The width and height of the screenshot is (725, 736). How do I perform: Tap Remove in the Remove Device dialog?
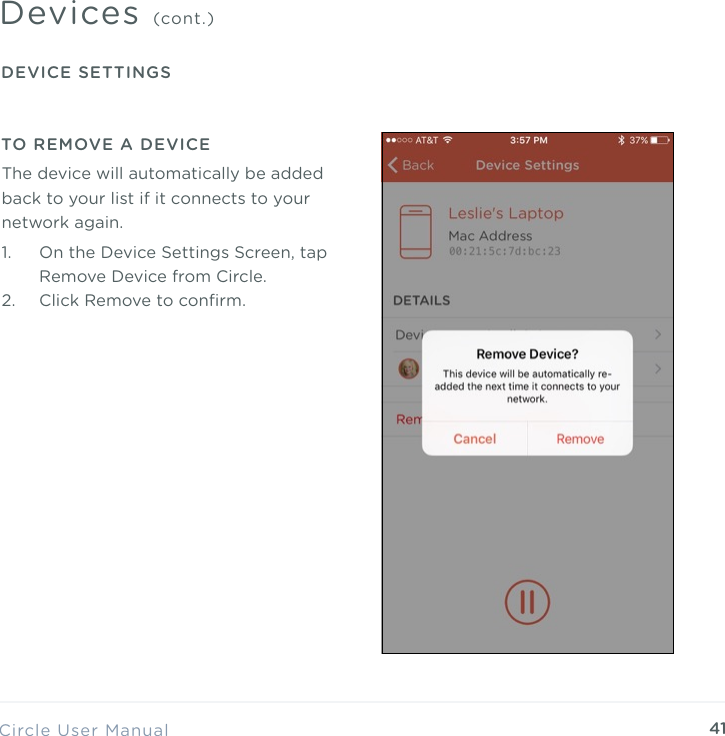[x=580, y=439]
